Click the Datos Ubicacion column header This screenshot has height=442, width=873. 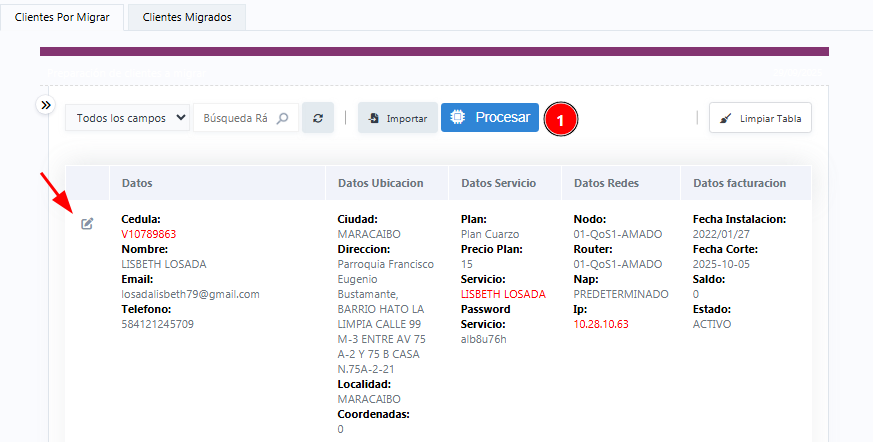381,183
